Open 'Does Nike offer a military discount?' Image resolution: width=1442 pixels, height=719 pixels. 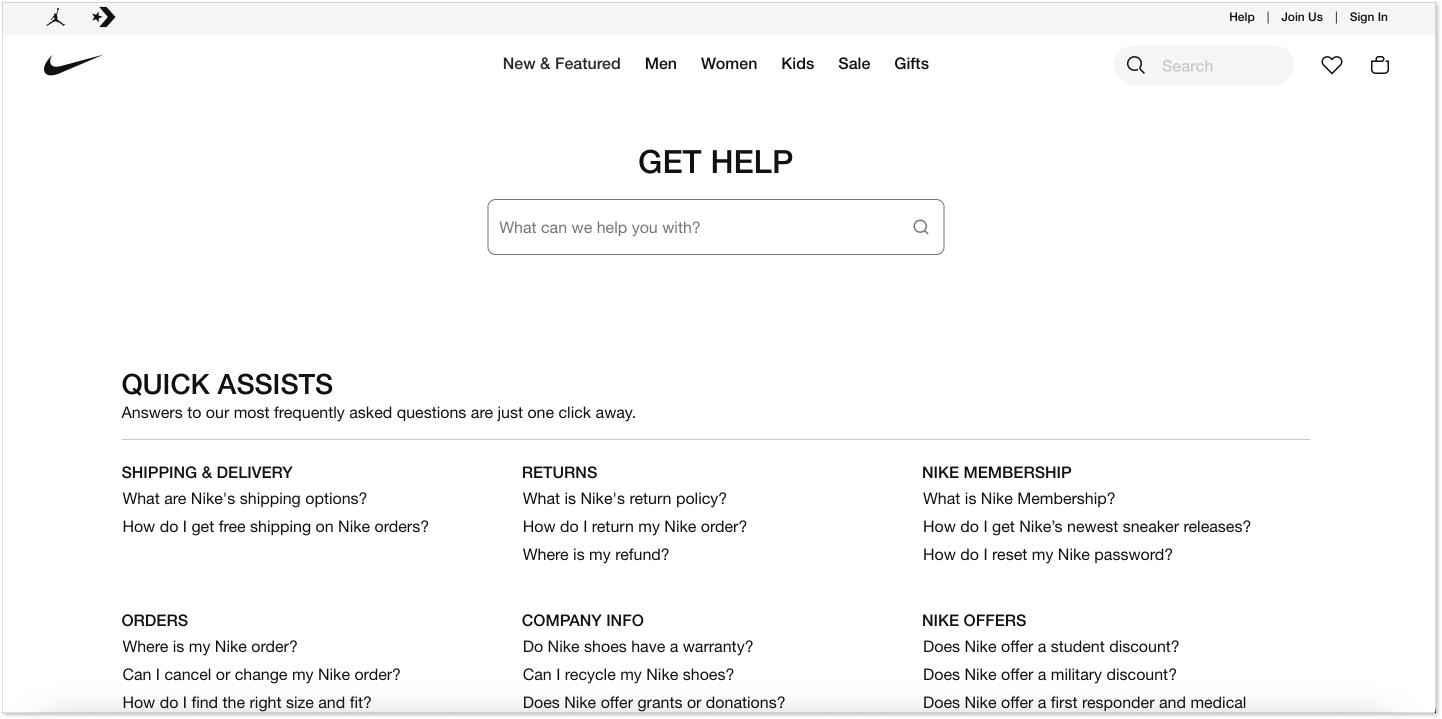point(1049,675)
